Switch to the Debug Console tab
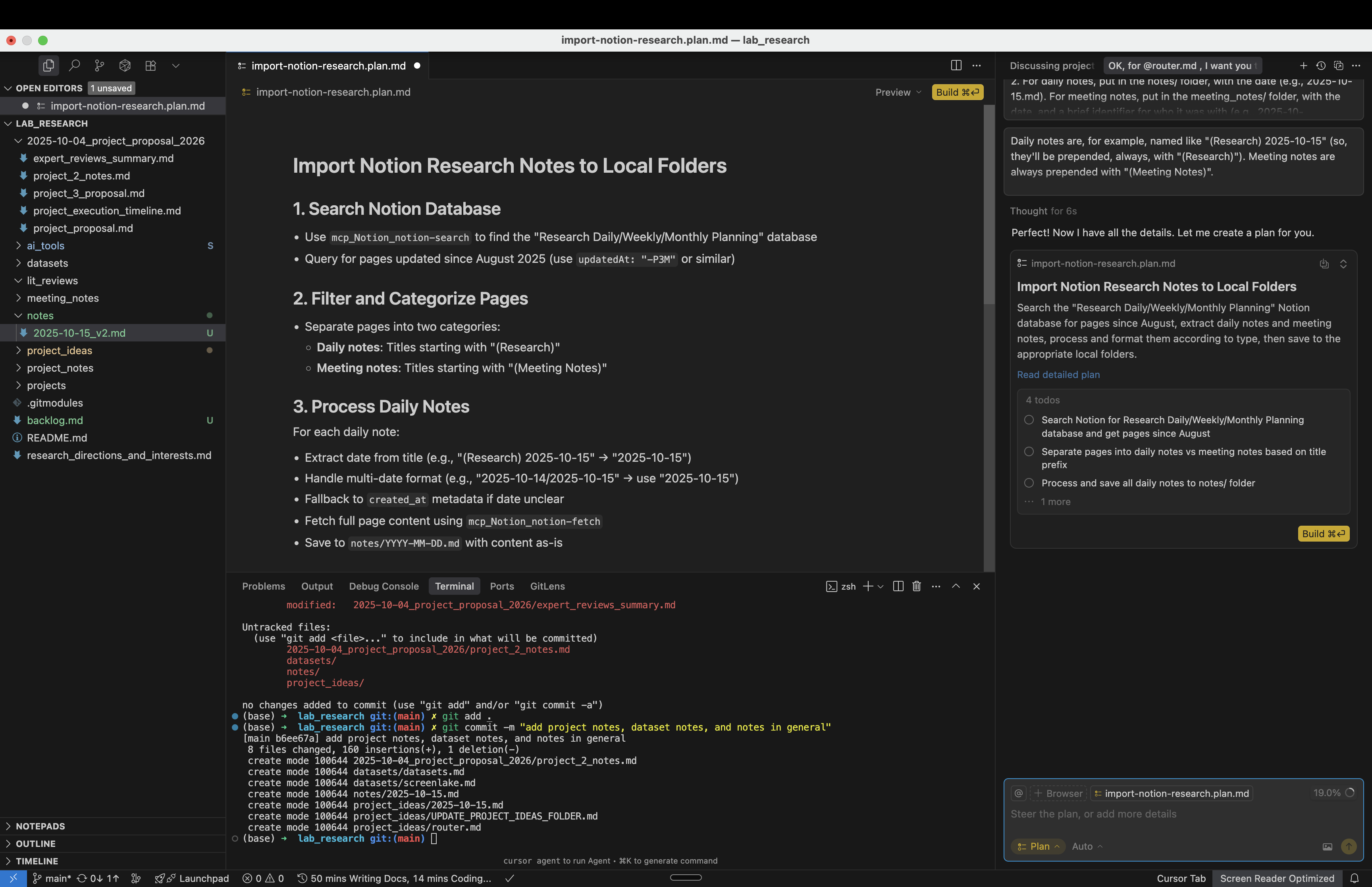This screenshot has height=887, width=1372. pyautogui.click(x=383, y=586)
